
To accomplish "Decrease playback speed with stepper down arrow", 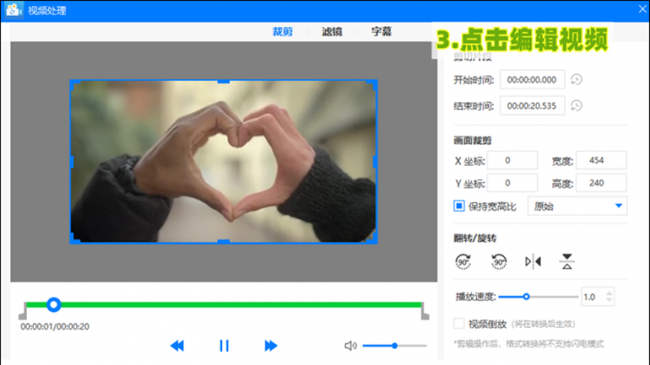I will point(609,300).
